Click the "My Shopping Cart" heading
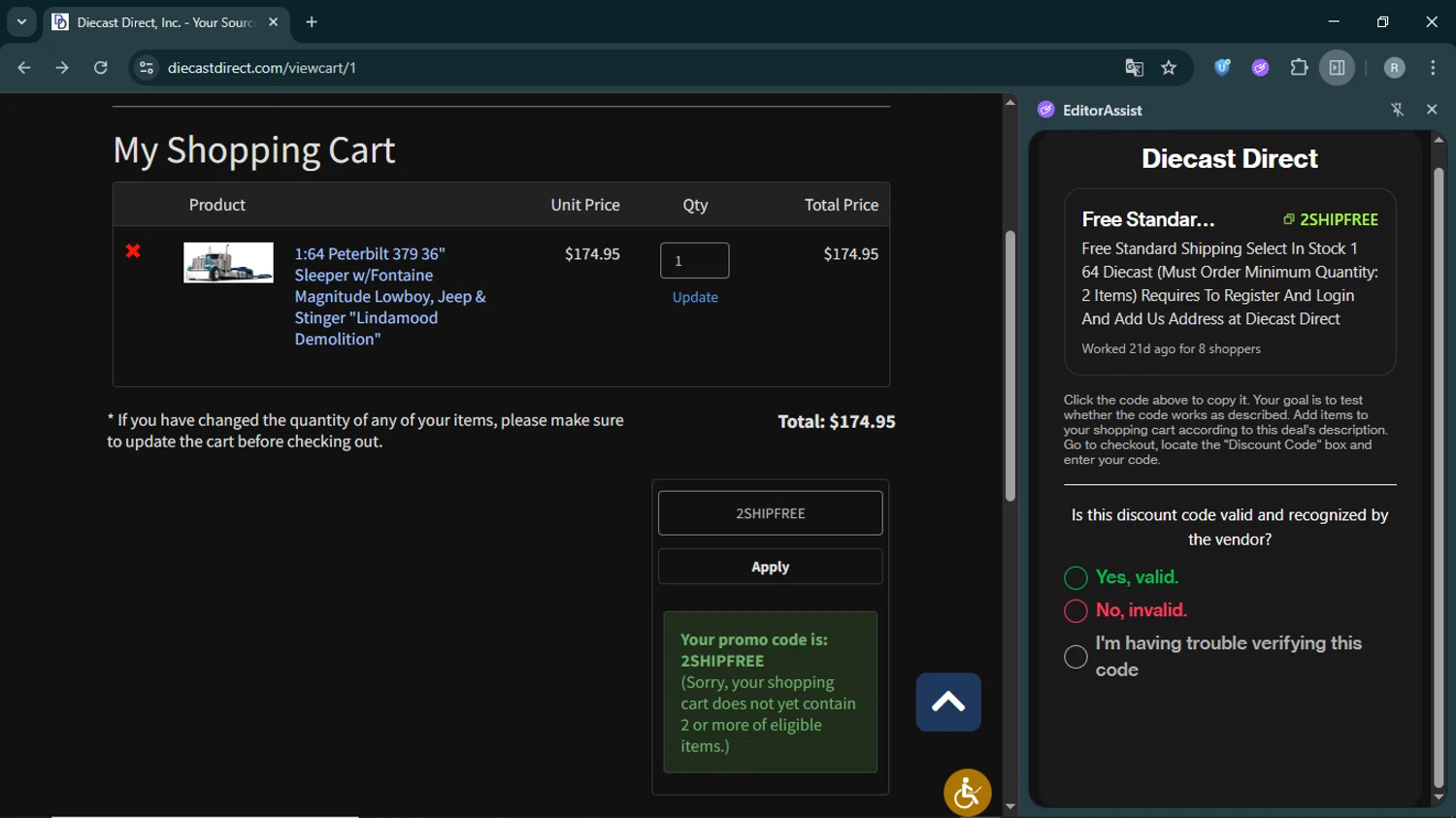The width and height of the screenshot is (1456, 818). (x=254, y=150)
